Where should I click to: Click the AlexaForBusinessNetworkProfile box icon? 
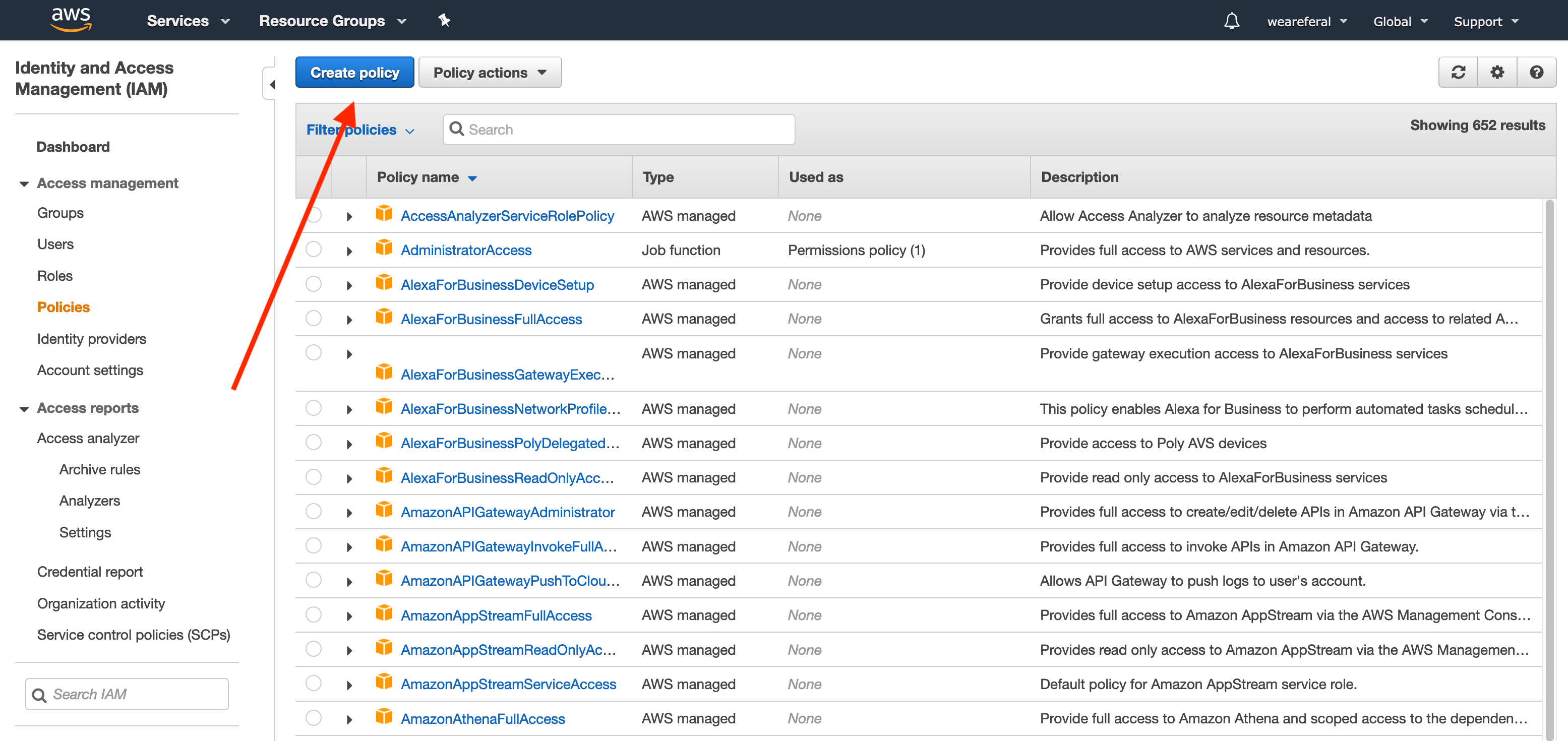coord(384,406)
